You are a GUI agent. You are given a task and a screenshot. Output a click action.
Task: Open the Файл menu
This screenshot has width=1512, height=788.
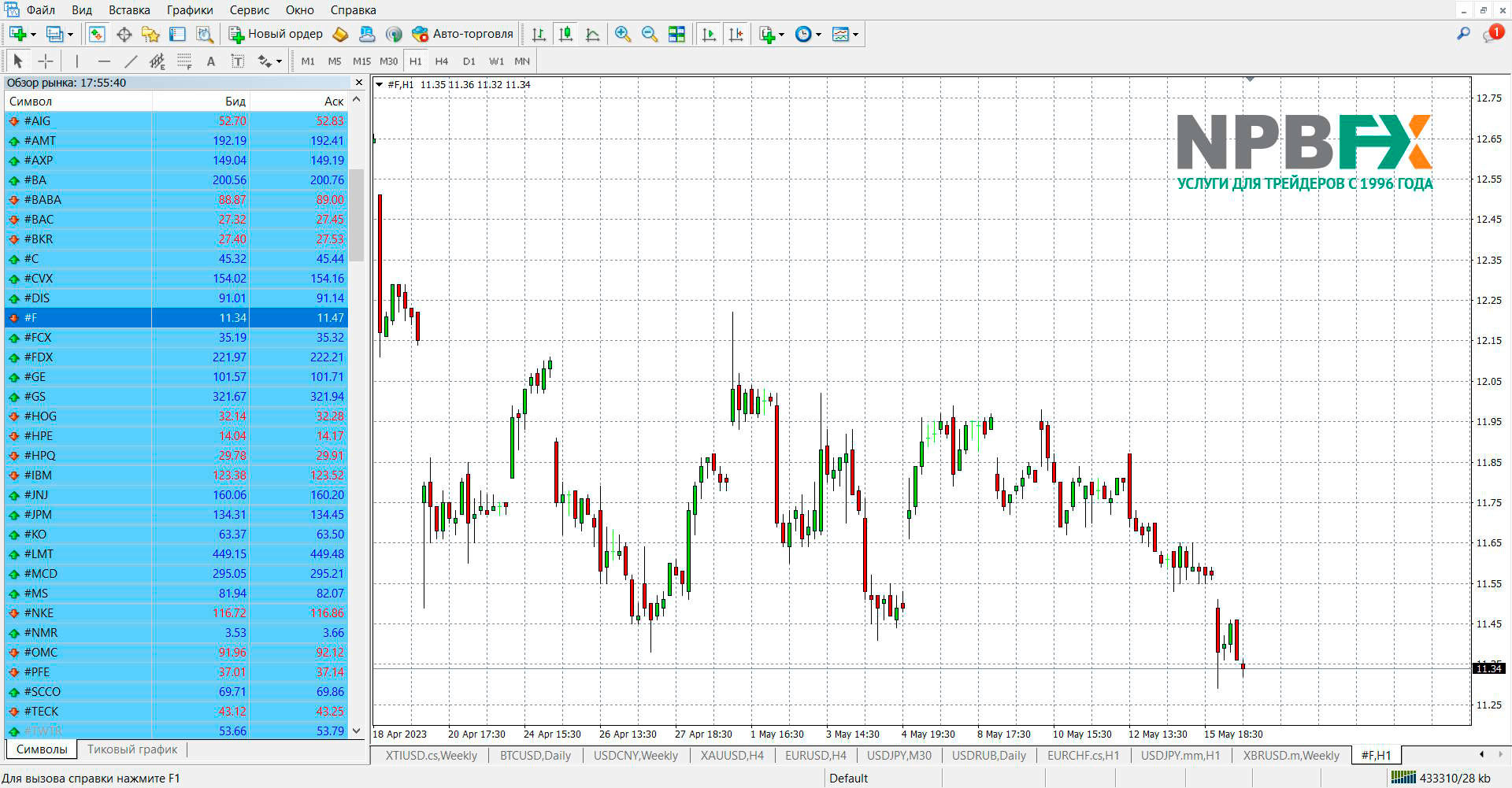tap(40, 10)
